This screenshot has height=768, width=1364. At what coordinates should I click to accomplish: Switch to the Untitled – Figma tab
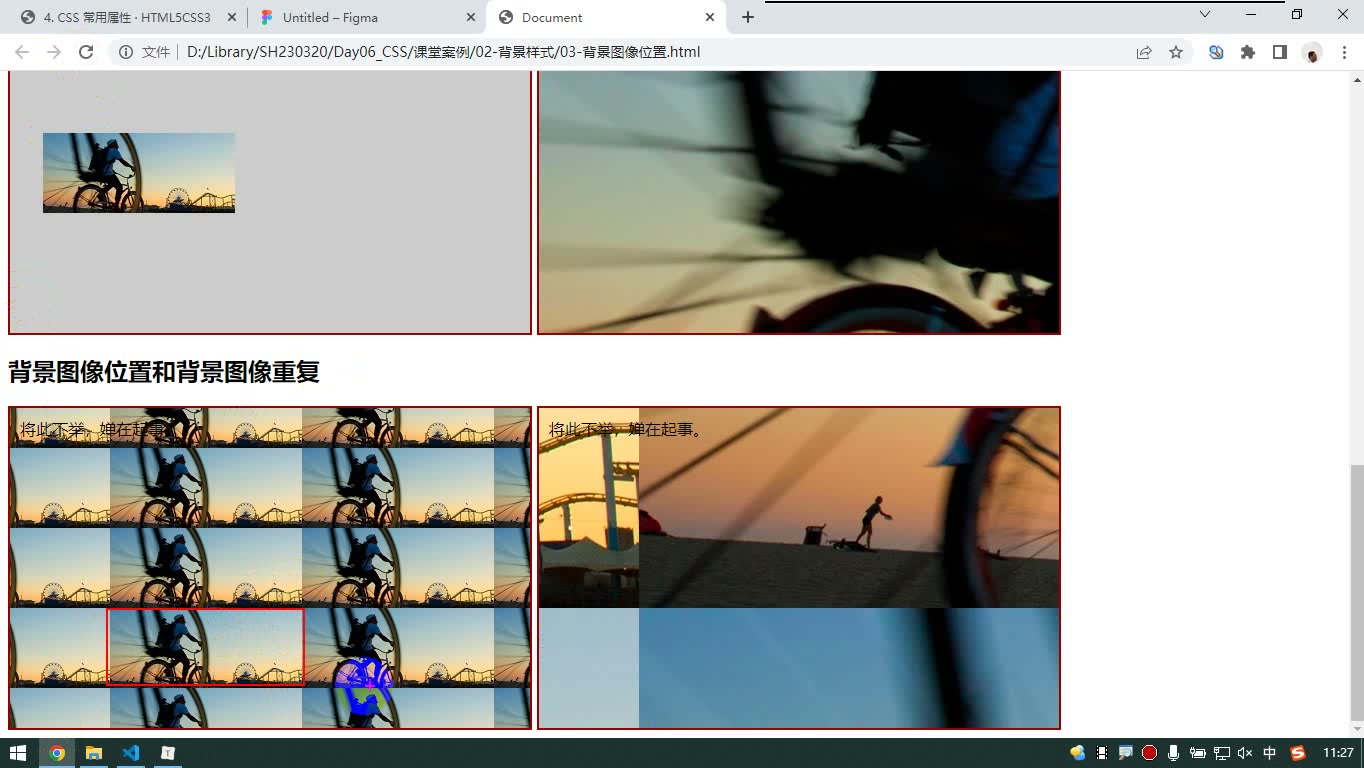click(366, 17)
